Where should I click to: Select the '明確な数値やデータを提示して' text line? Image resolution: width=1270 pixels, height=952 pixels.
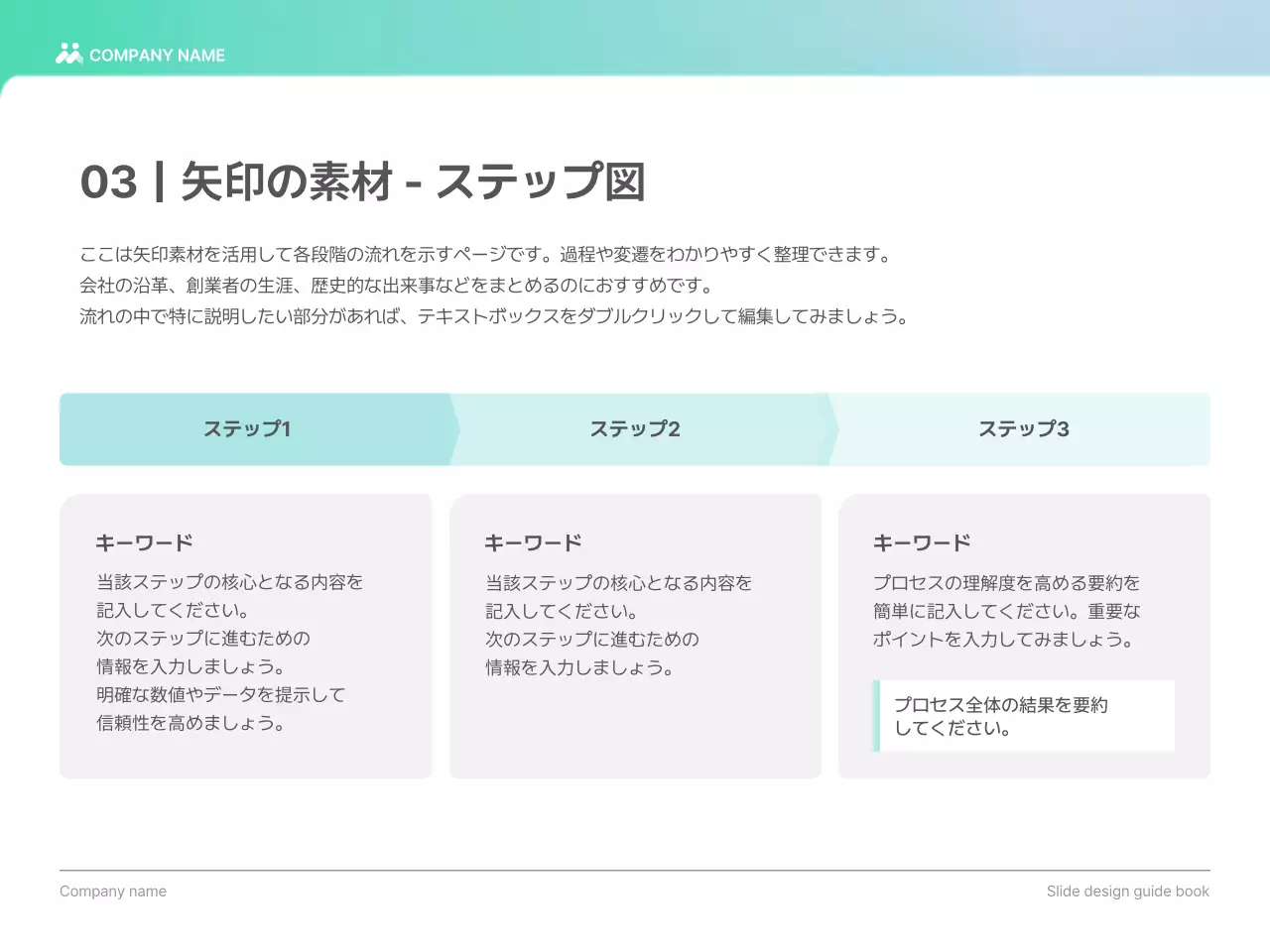(220, 695)
